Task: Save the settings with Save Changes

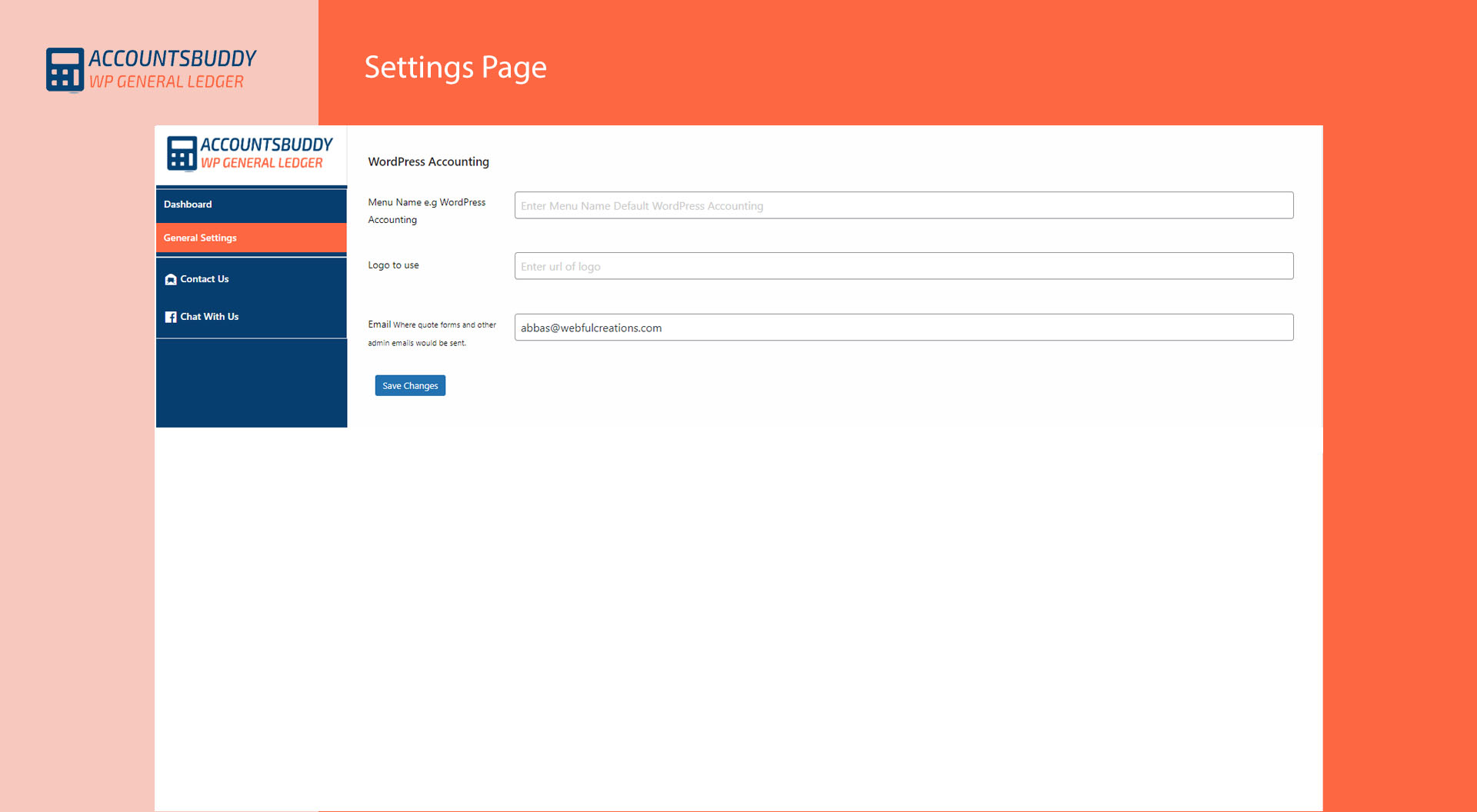Action: pyautogui.click(x=410, y=386)
